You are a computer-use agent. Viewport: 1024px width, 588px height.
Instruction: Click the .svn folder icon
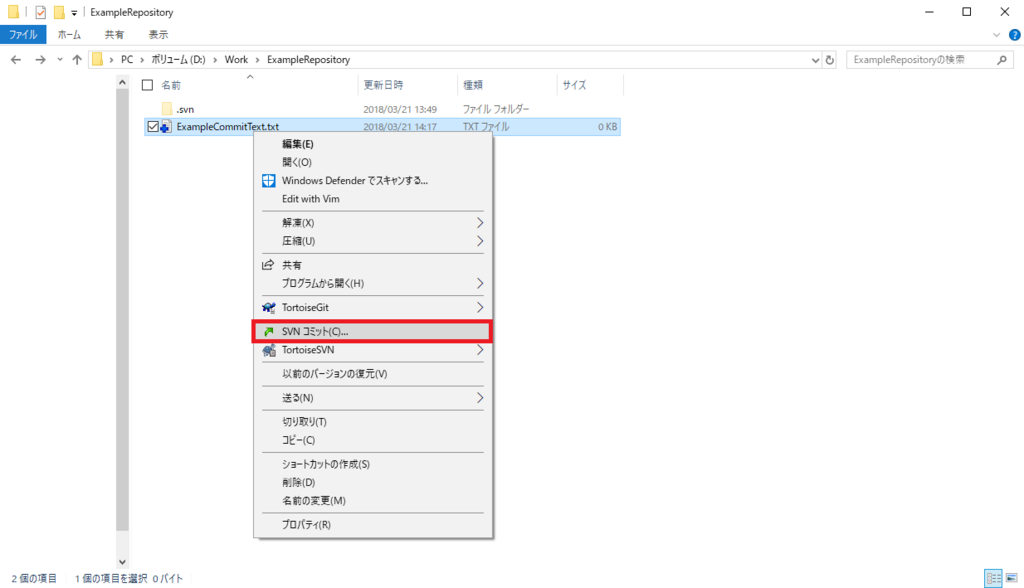tap(167, 108)
